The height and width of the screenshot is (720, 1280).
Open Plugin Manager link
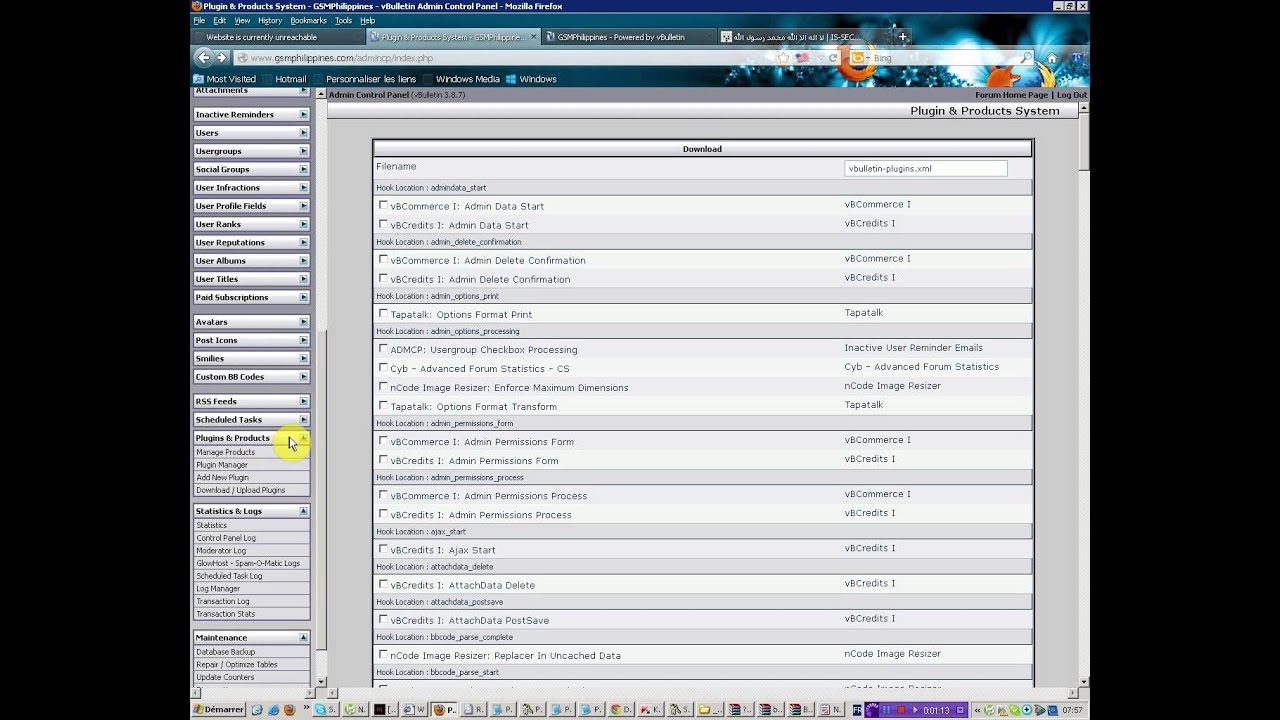click(222, 465)
